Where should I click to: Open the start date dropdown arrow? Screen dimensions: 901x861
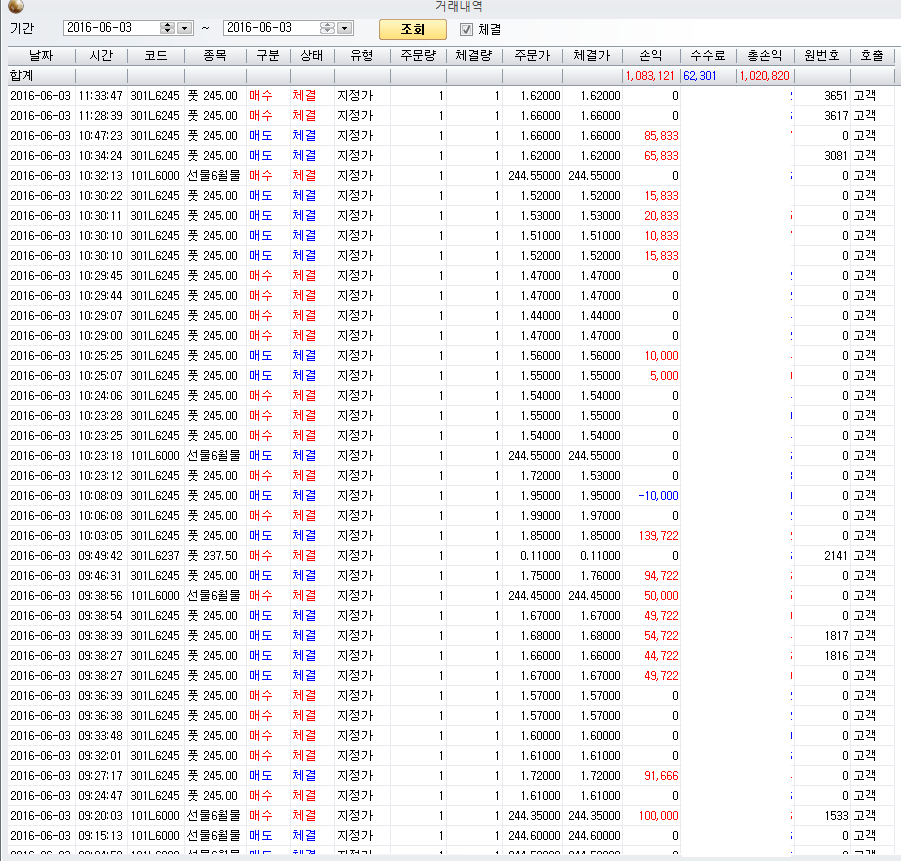[184, 28]
